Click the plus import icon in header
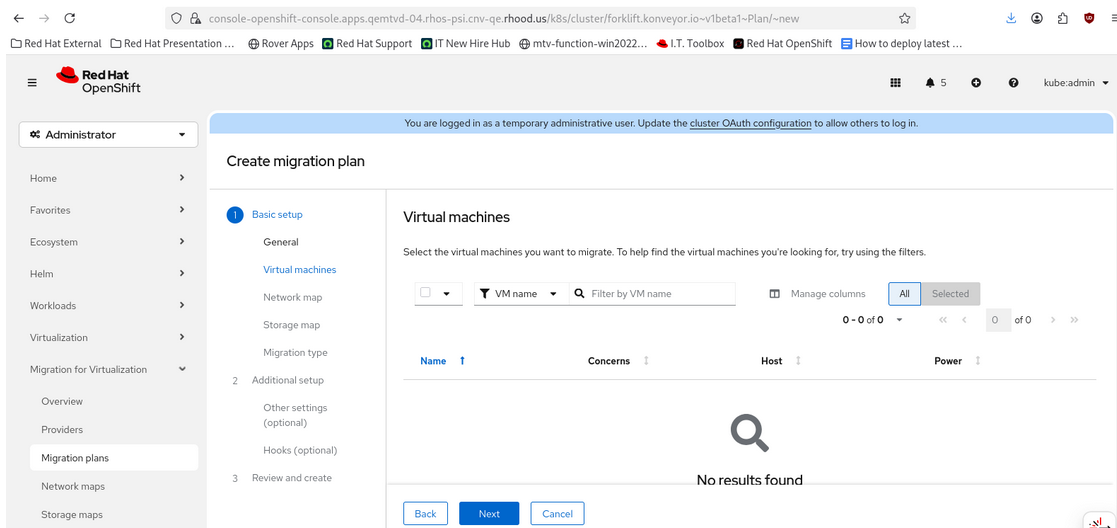The height and width of the screenshot is (528, 1117). click(x=976, y=83)
